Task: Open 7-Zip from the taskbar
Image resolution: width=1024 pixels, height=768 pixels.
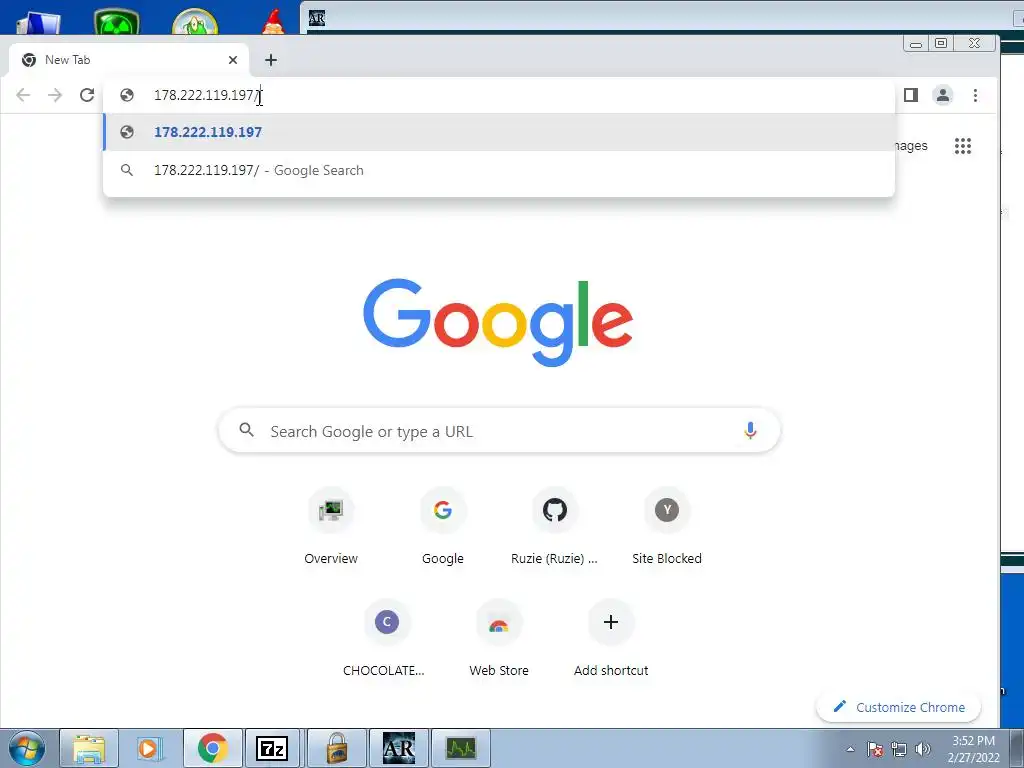Action: point(272,748)
